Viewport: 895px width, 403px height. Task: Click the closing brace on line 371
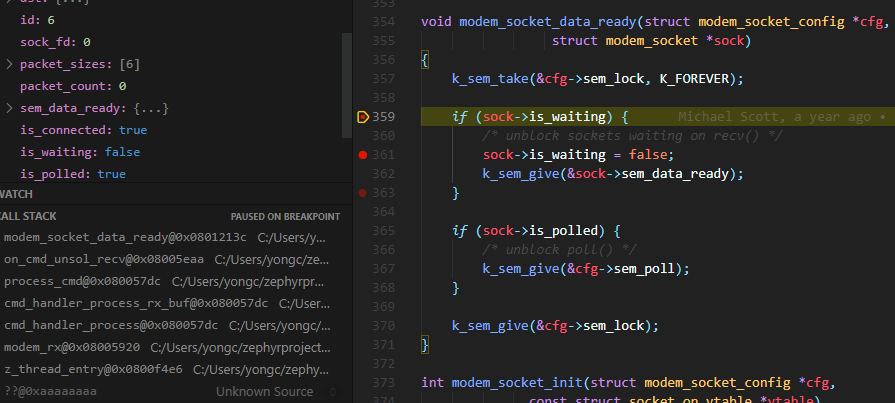[x=425, y=345]
